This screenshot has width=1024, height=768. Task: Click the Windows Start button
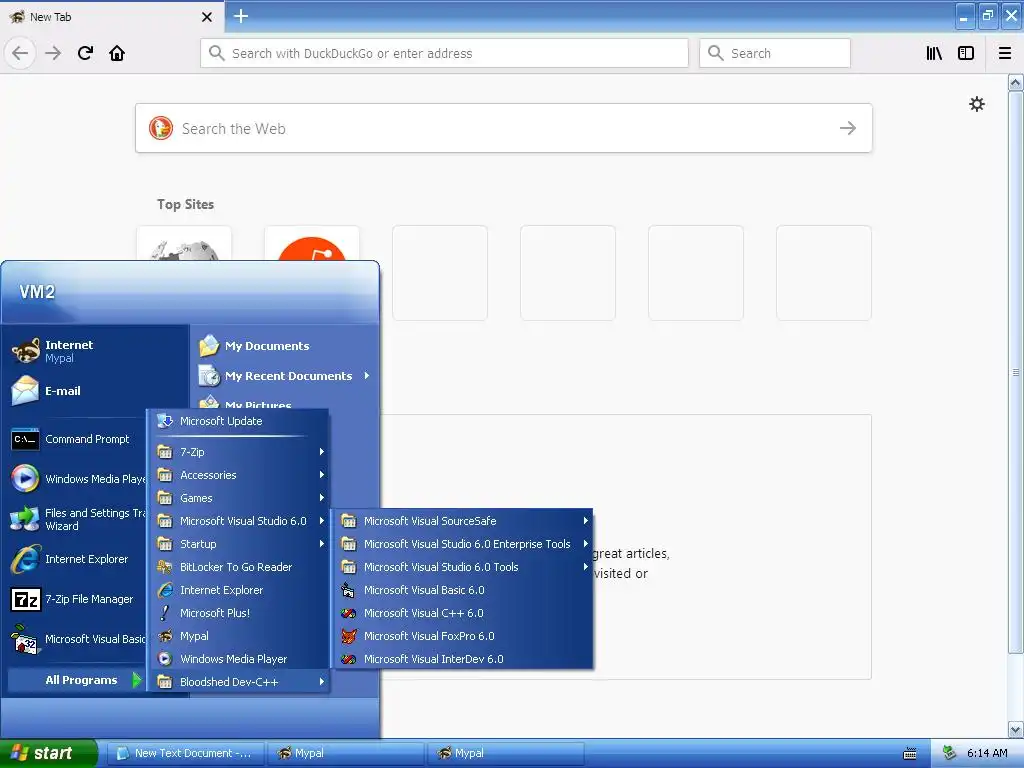tap(48, 753)
